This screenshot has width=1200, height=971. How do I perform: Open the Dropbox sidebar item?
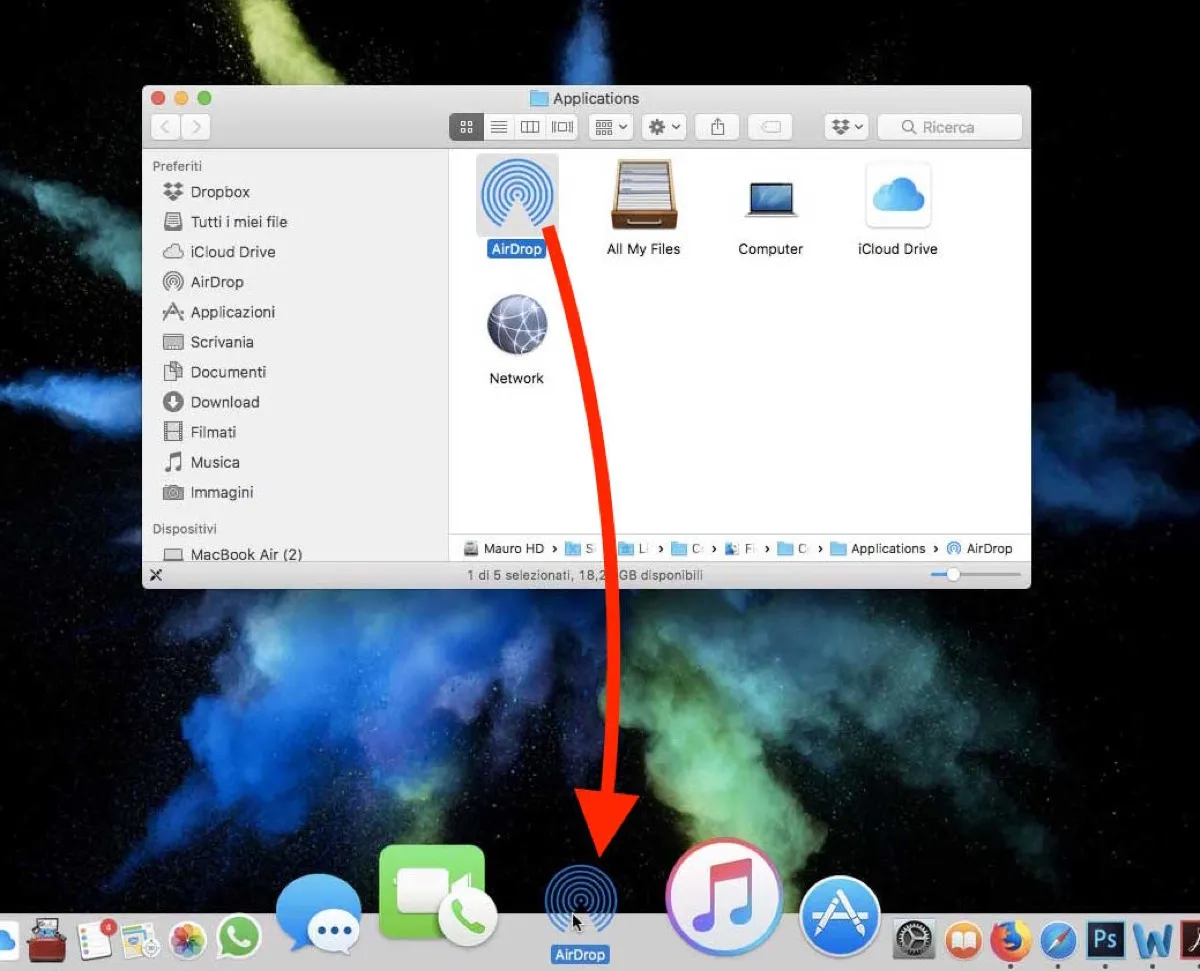click(x=216, y=191)
